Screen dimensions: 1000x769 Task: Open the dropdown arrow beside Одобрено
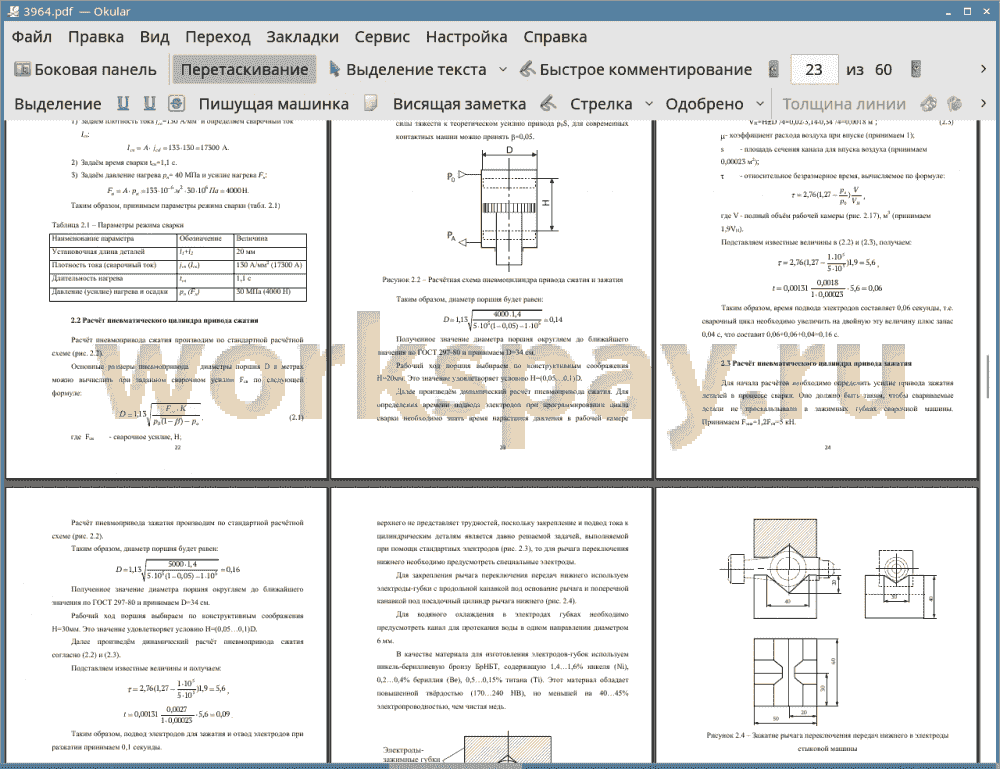point(760,103)
